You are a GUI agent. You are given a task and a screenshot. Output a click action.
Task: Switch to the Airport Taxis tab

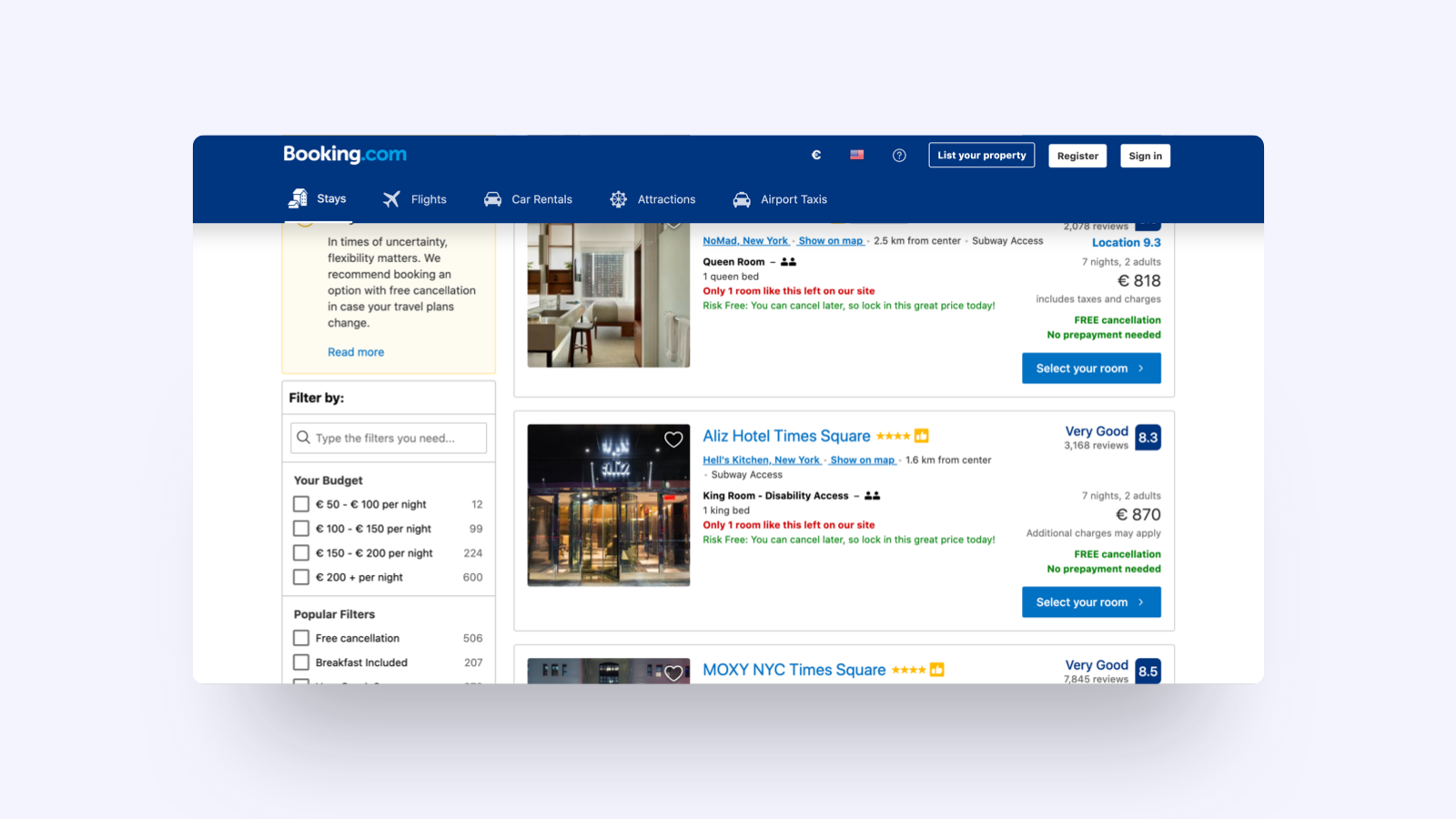coord(781,199)
